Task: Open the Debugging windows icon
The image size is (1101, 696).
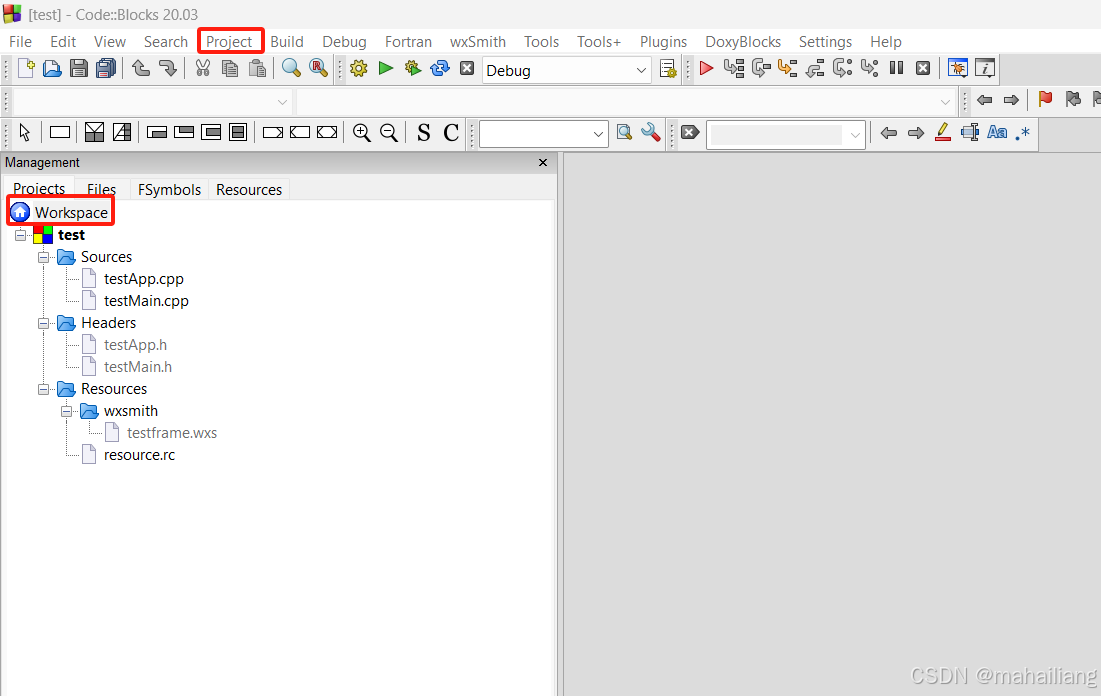Action: [958, 68]
